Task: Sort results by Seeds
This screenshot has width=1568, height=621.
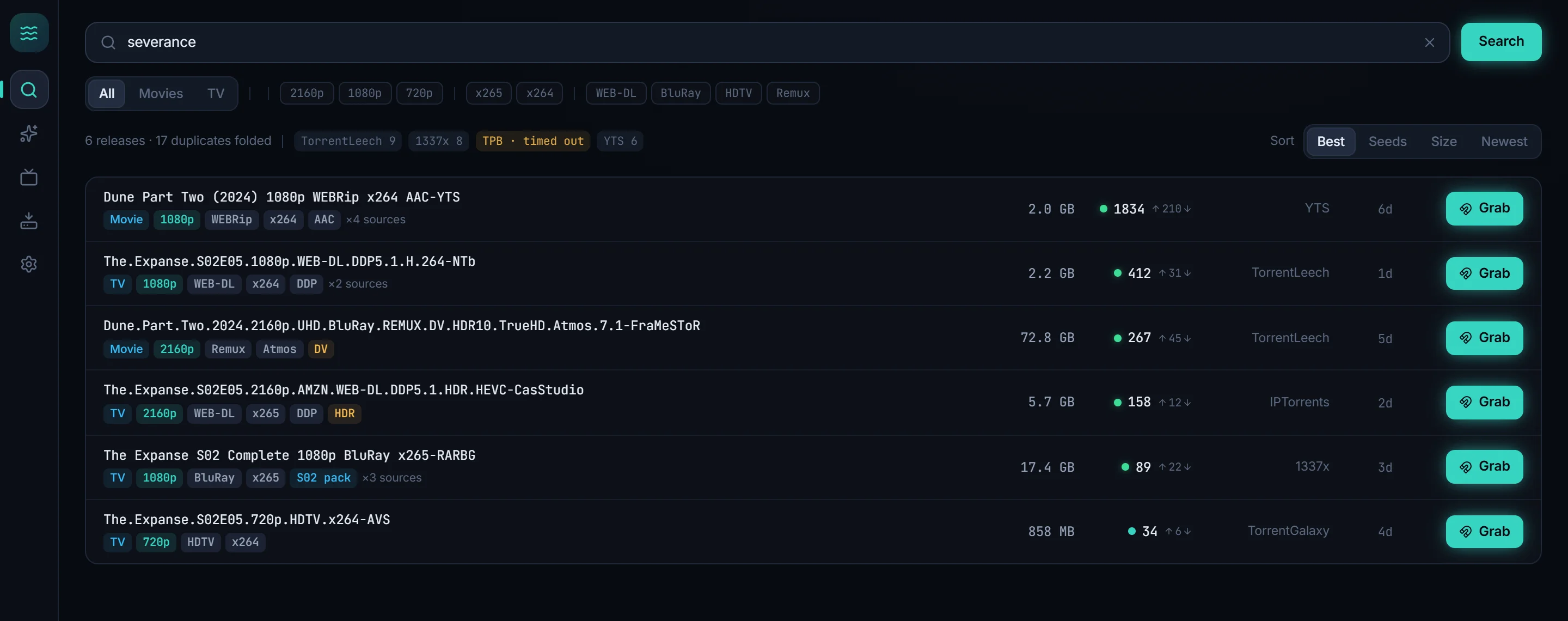Action: [x=1387, y=142]
